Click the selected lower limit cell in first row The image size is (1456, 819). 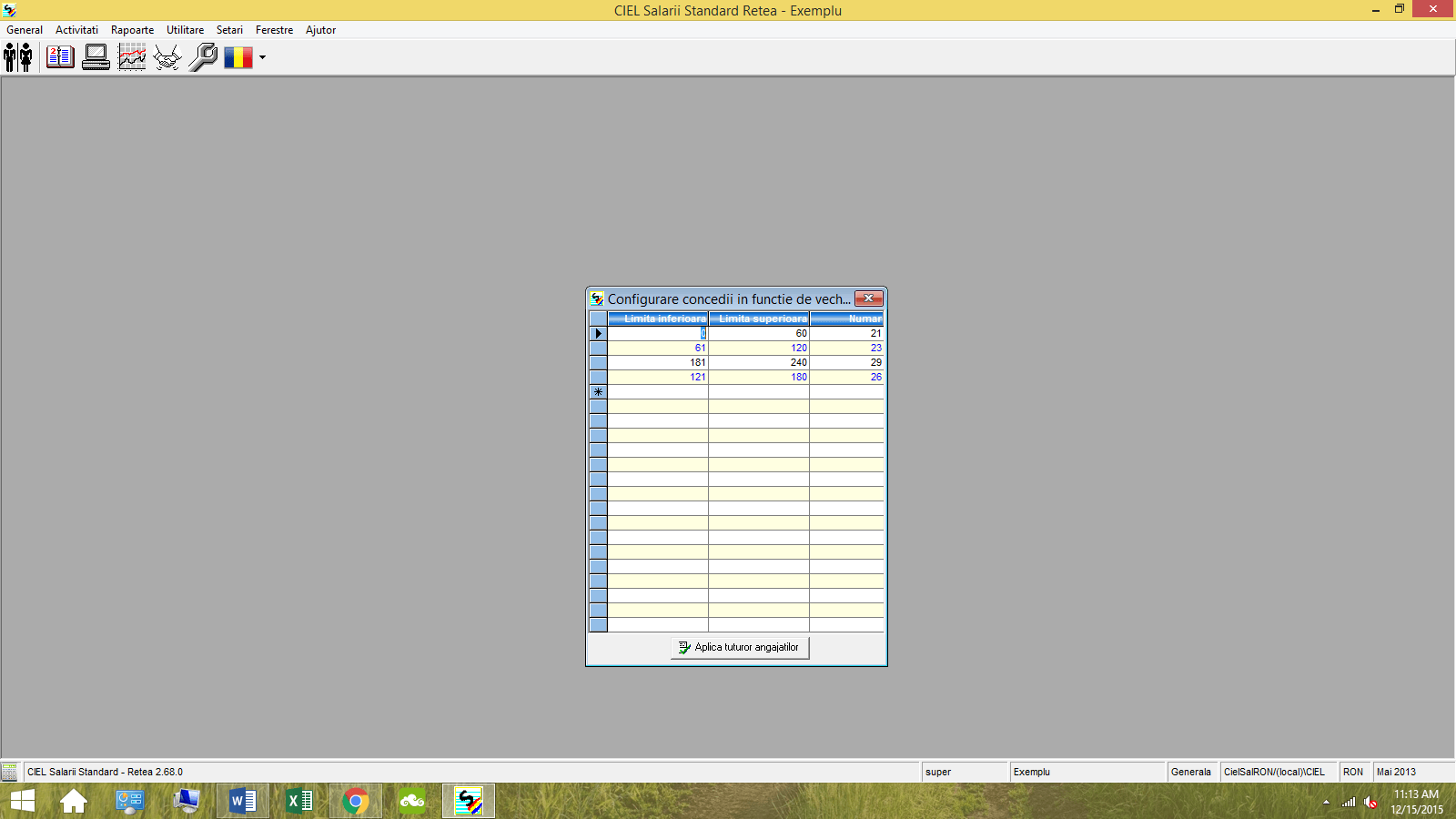tap(658, 333)
